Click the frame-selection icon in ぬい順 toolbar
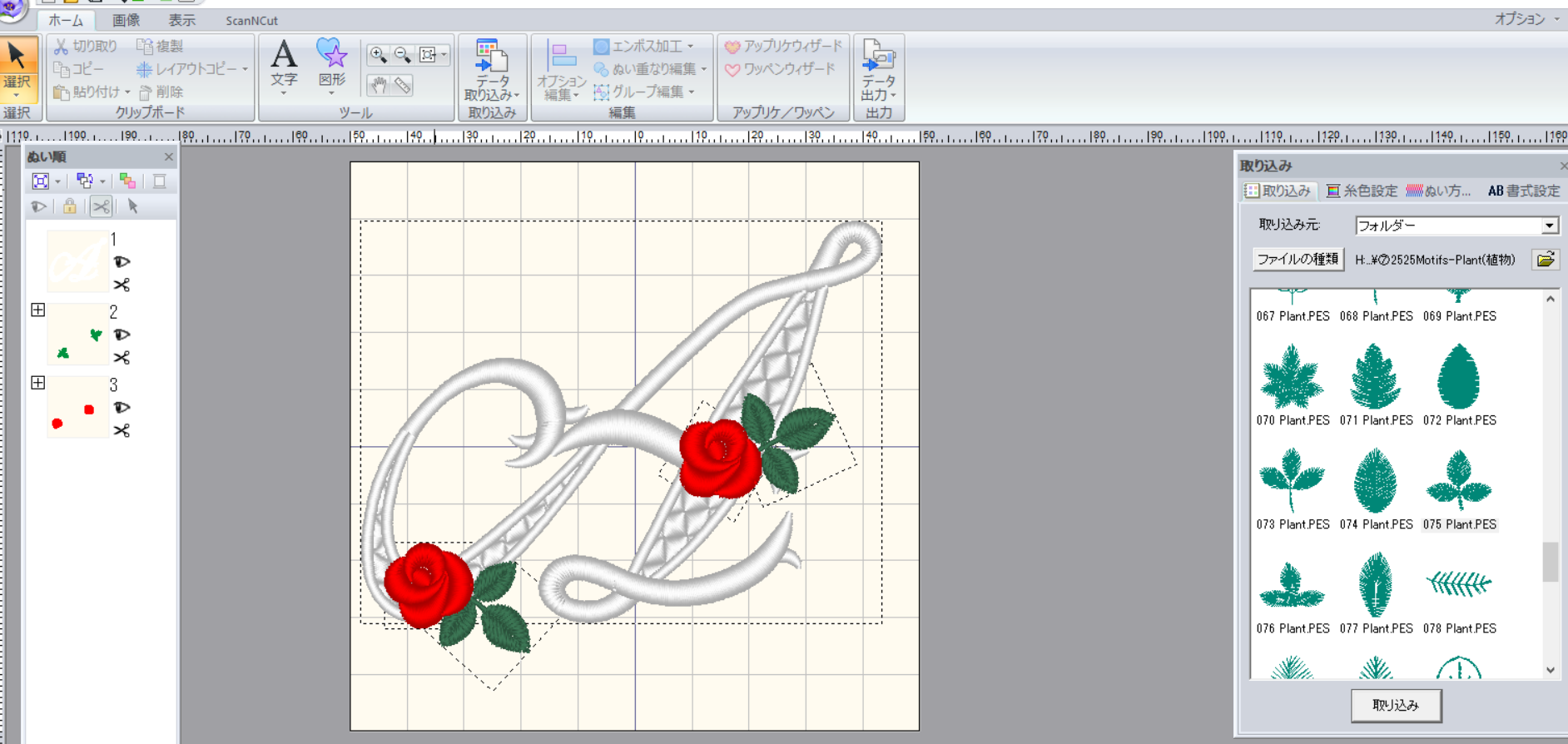 (41, 181)
